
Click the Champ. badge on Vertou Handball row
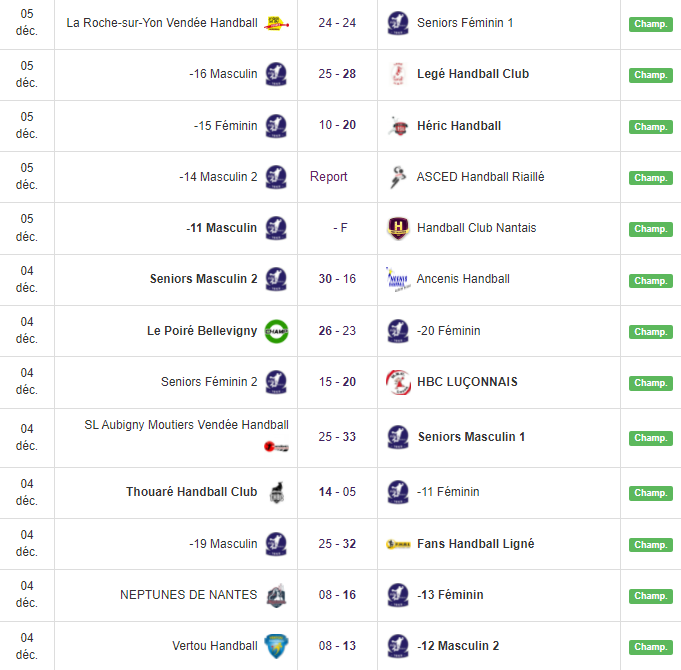pos(650,647)
